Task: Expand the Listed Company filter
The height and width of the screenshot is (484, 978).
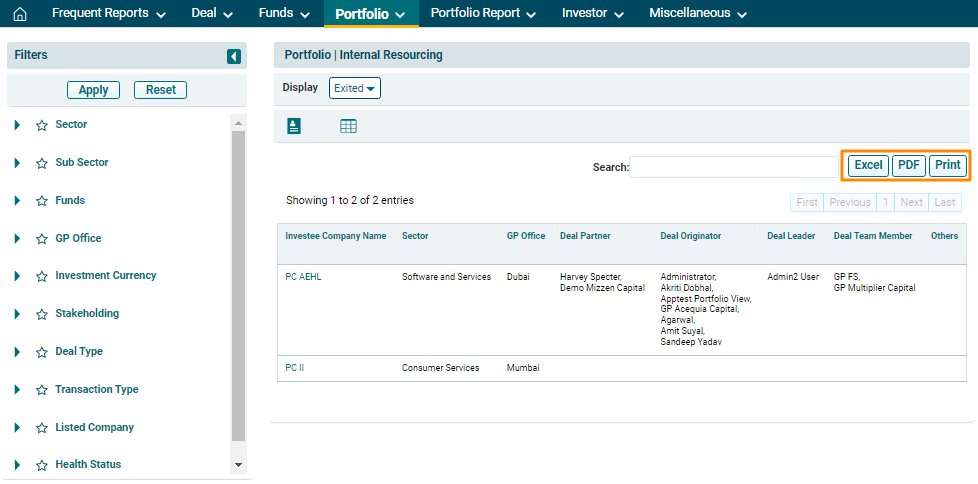Action: 17,428
